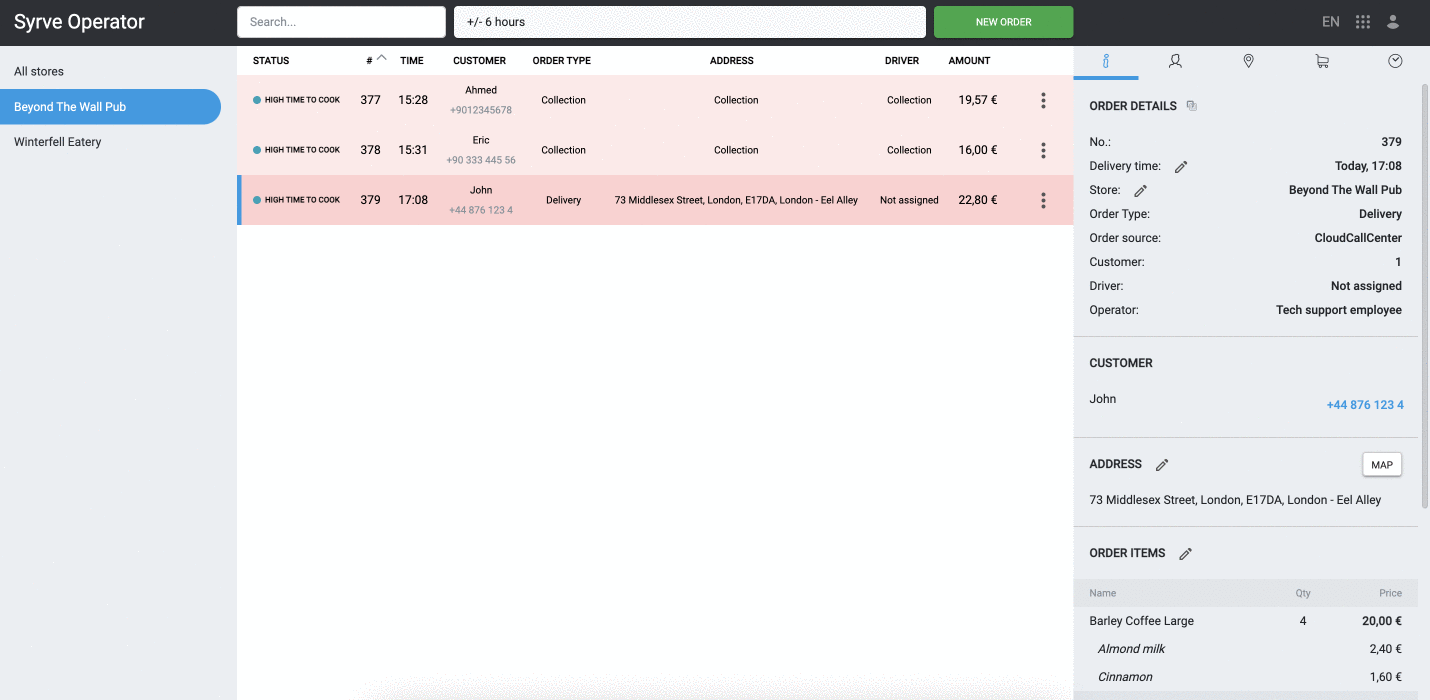Select Winterfell Eatery store
This screenshot has height=700, width=1430.
58,142
